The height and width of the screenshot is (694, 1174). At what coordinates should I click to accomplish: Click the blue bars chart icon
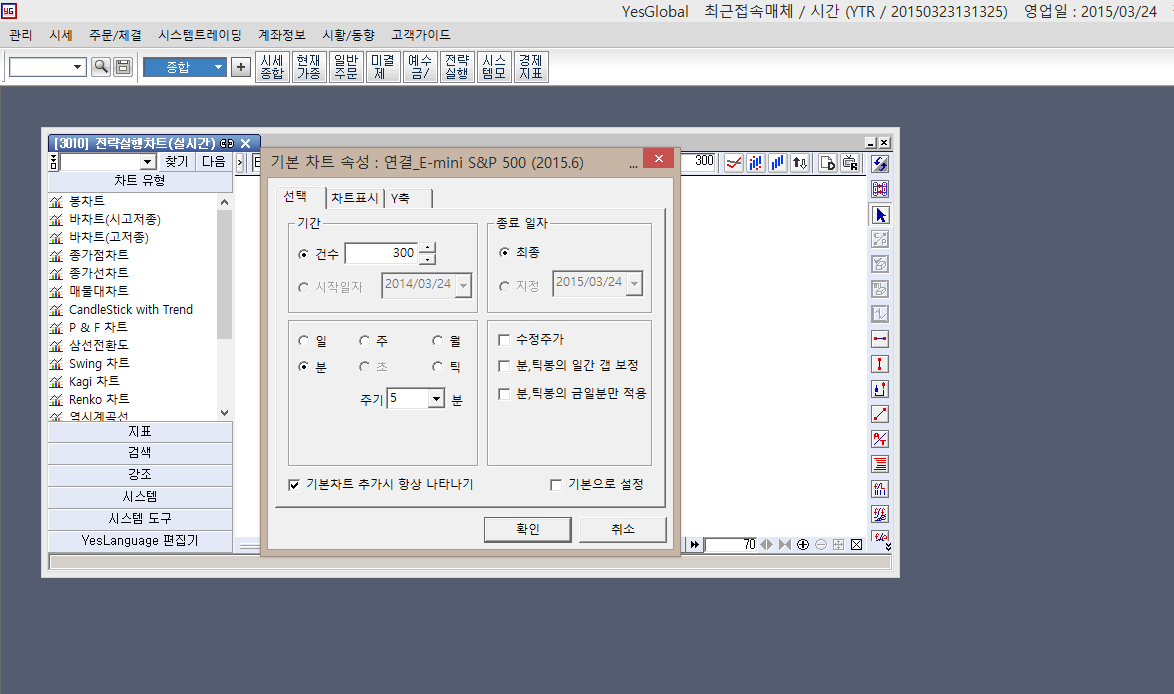(x=778, y=162)
